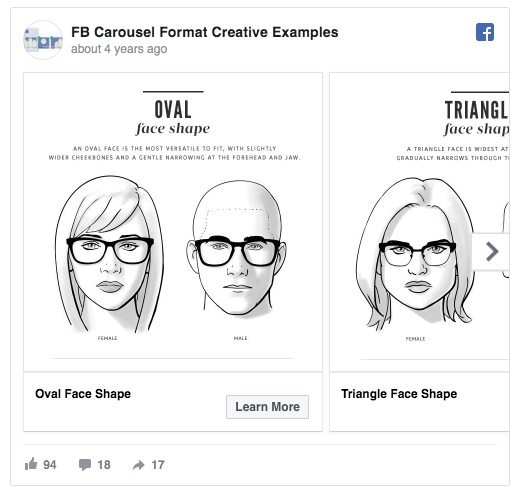The height and width of the screenshot is (495, 521).
Task: Select the oval face shape card image
Action: tap(173, 222)
